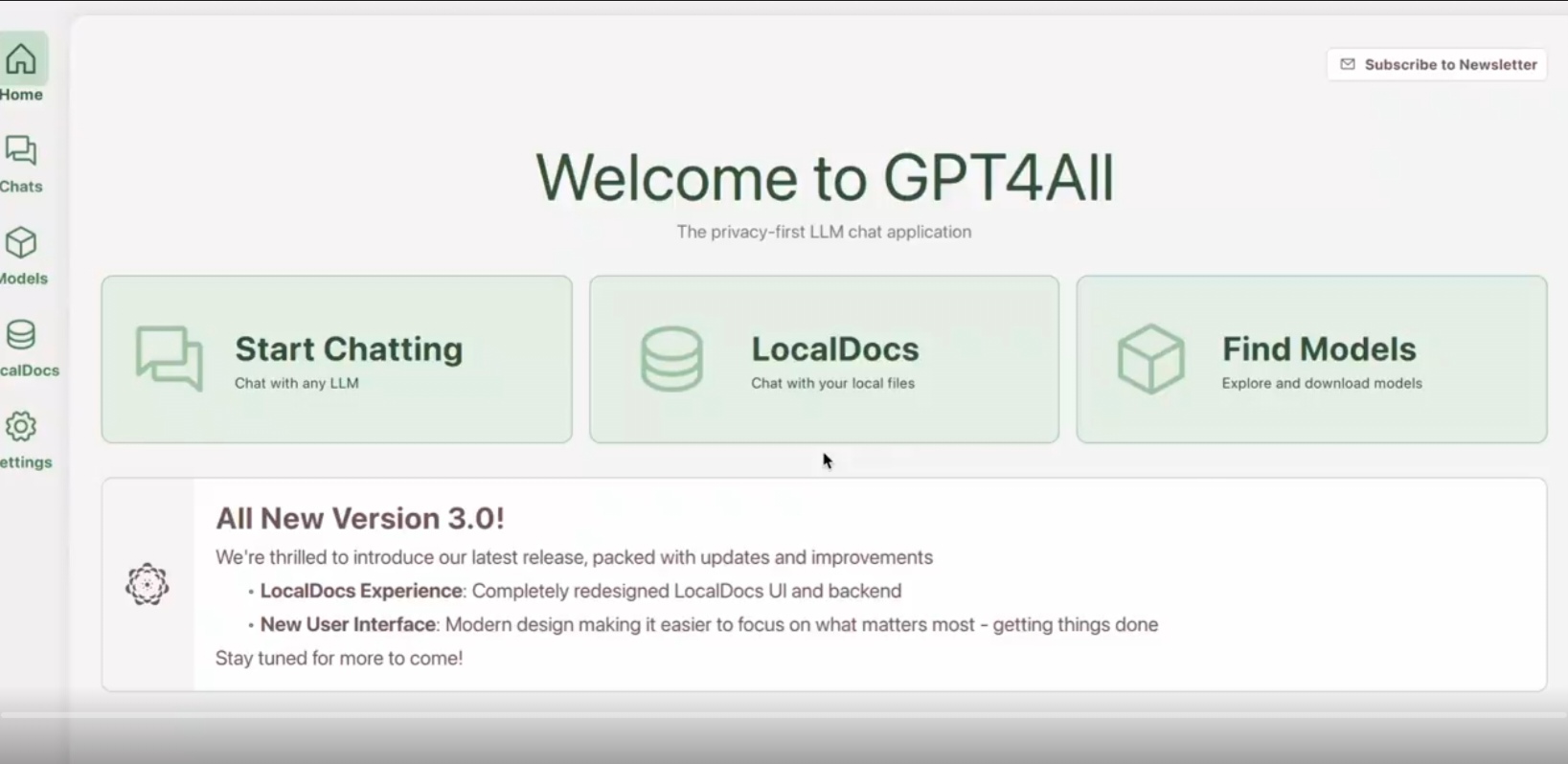
Task: Click the LocalDocs label in sidebar
Action: [x=30, y=371]
